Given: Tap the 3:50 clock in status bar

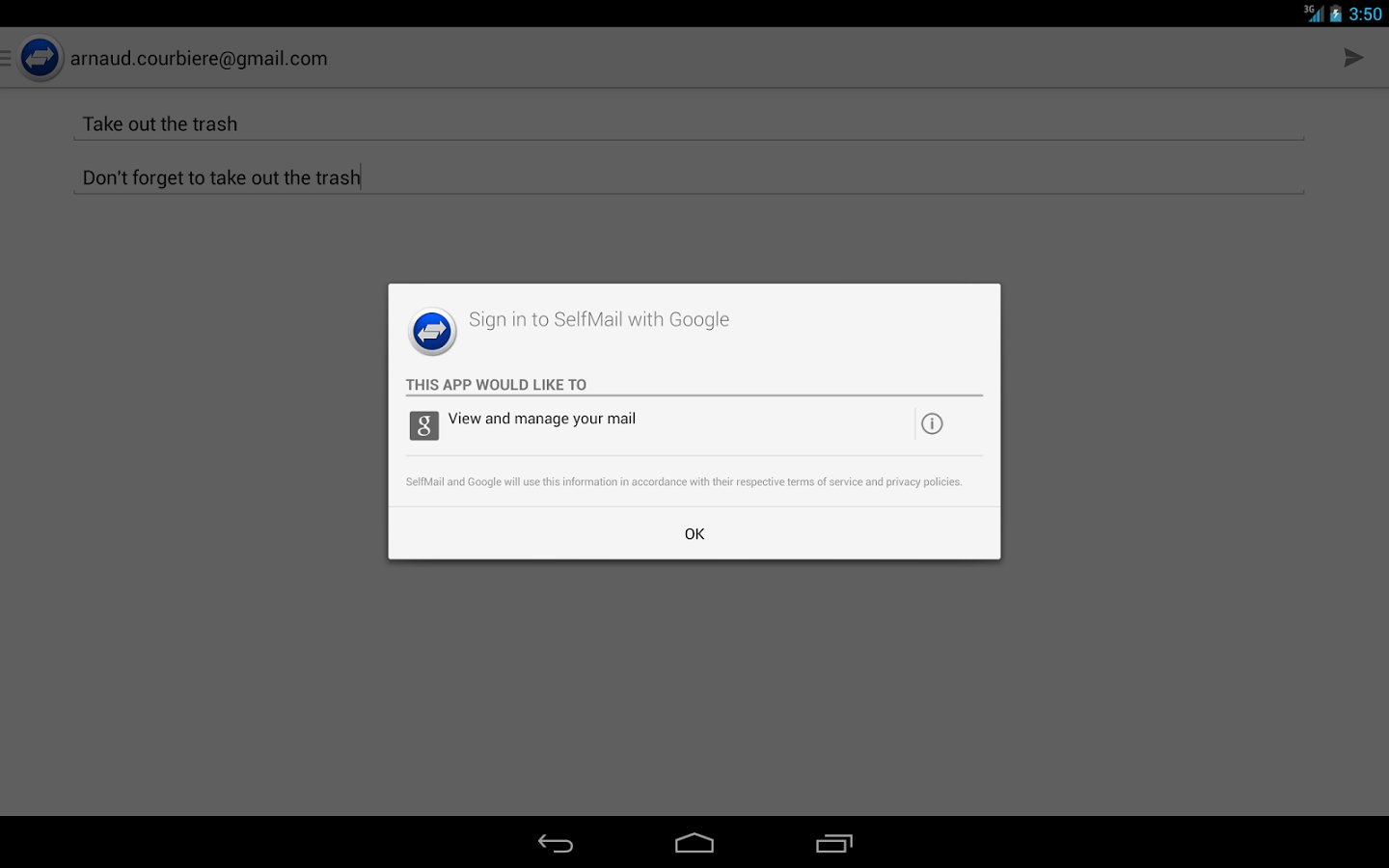Looking at the screenshot, I should pos(1365,14).
